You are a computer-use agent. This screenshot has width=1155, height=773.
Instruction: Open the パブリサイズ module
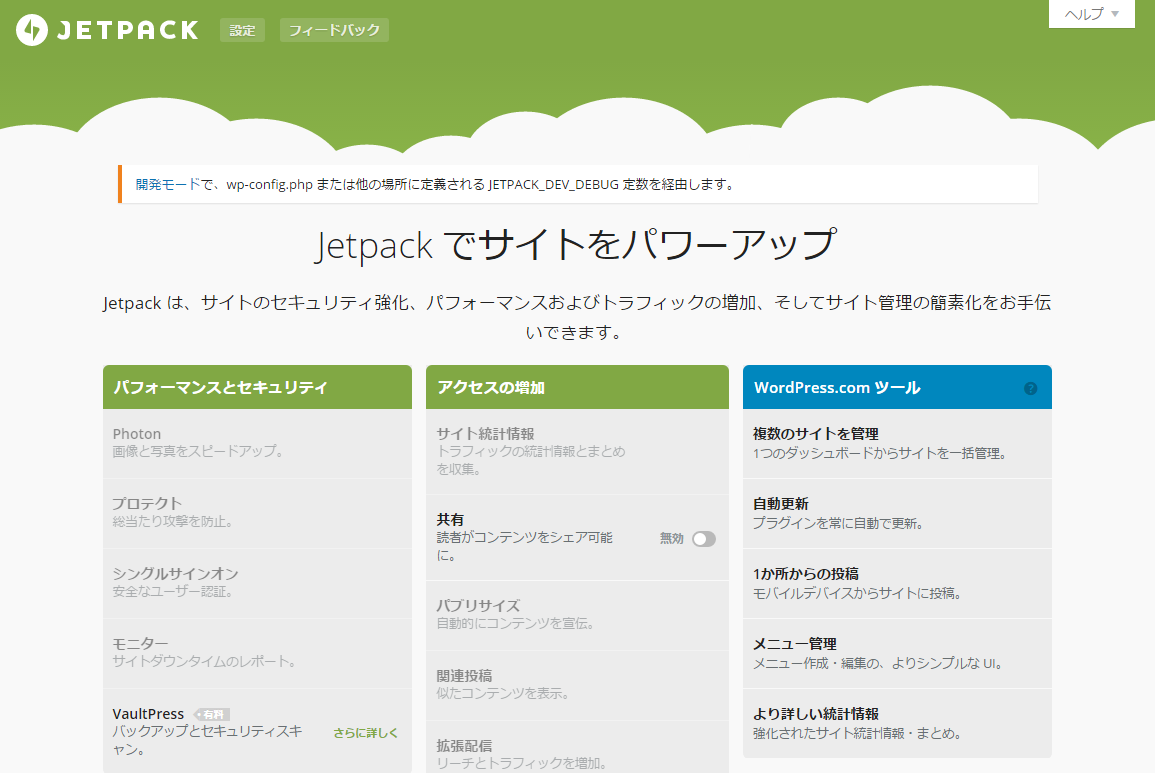(x=577, y=613)
